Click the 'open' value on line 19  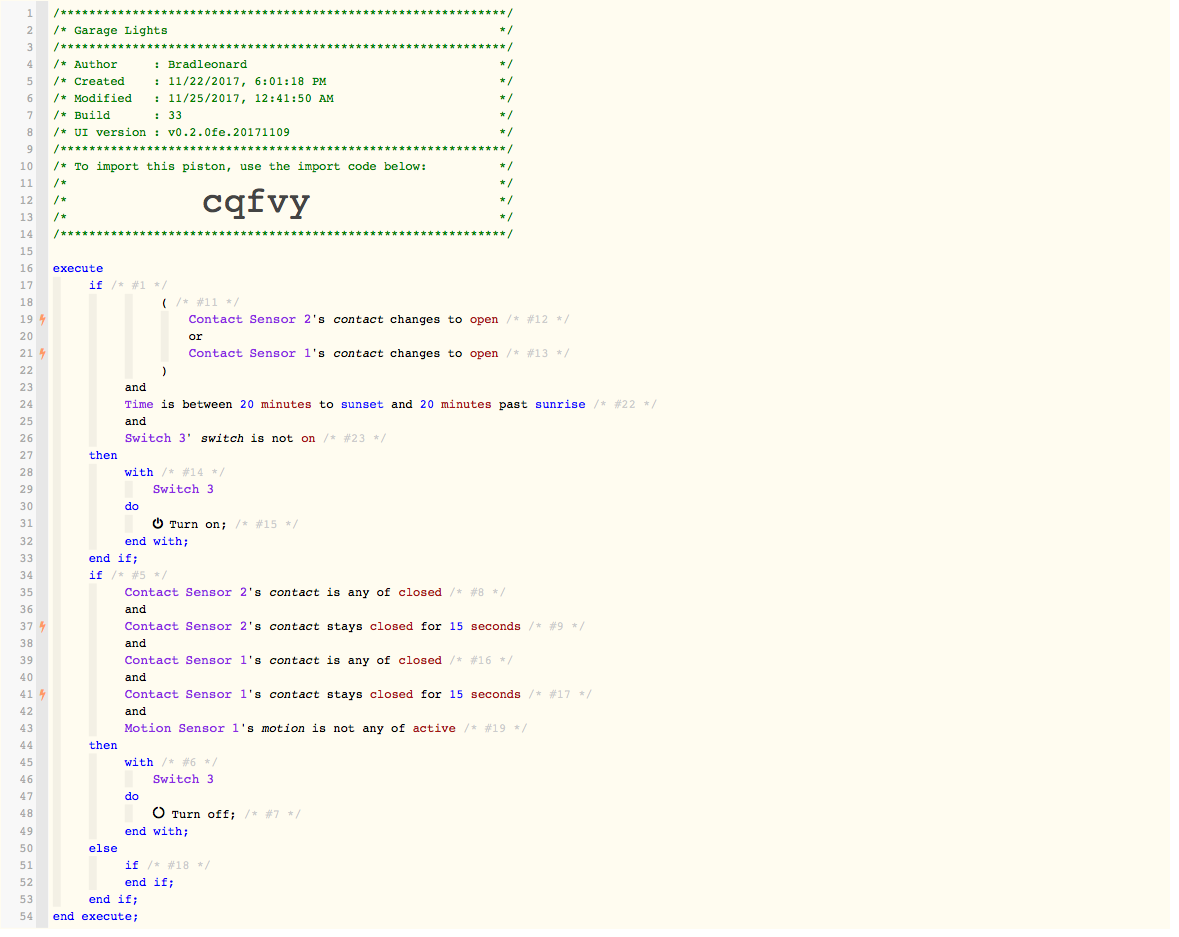point(484,320)
